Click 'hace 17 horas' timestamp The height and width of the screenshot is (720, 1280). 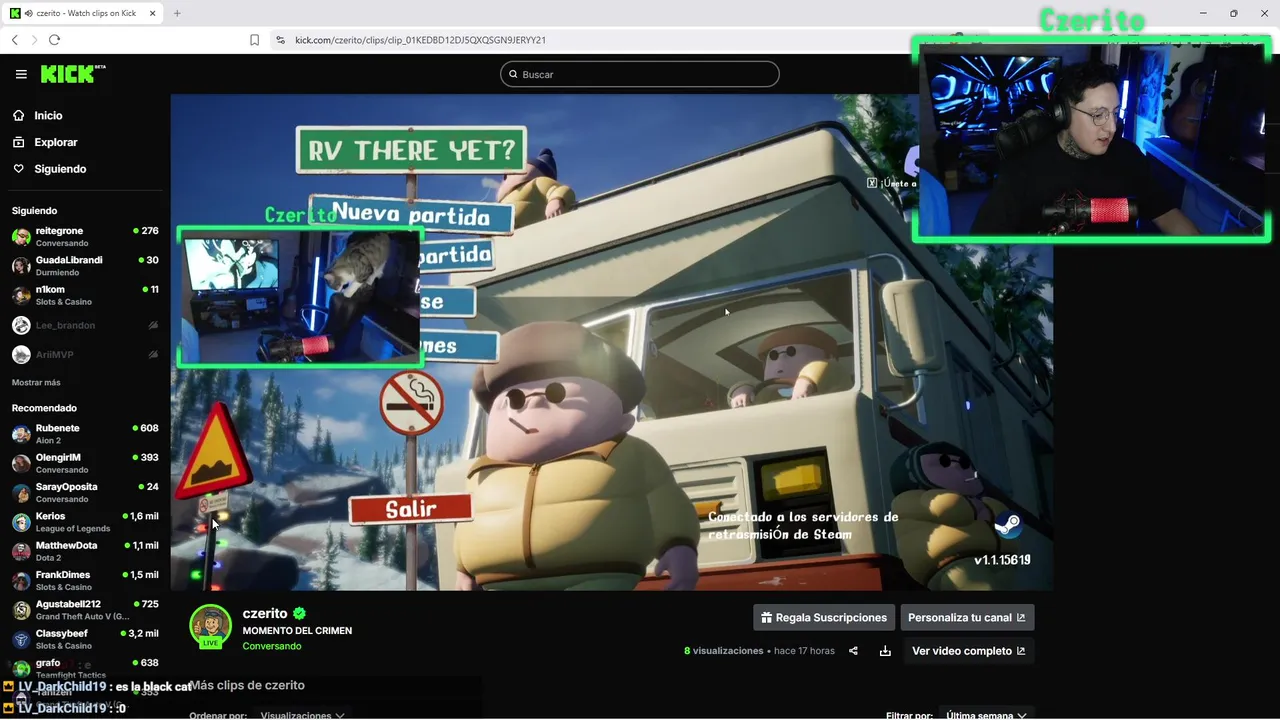tap(804, 651)
